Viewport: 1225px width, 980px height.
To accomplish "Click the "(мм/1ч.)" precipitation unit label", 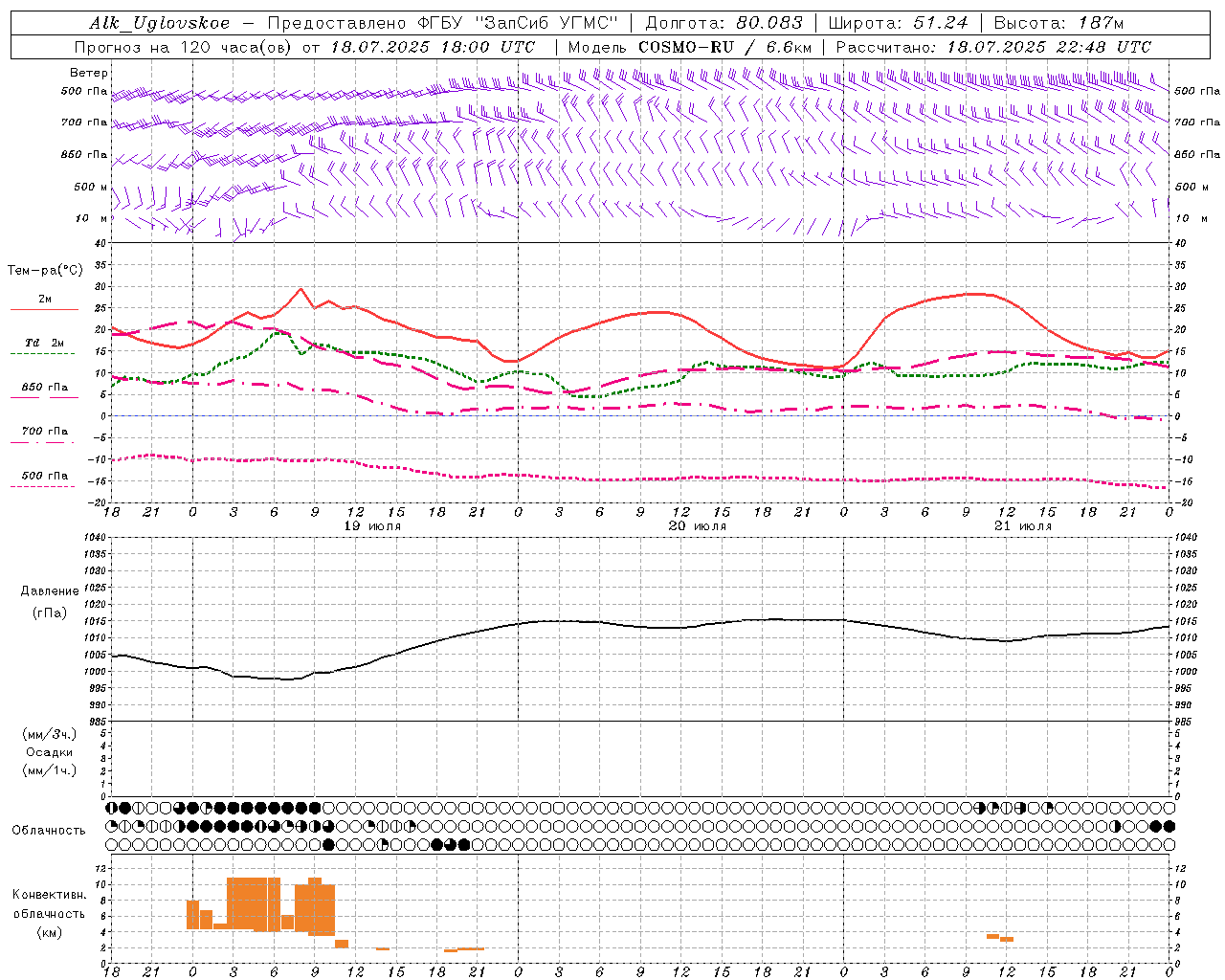I will click(x=50, y=770).
